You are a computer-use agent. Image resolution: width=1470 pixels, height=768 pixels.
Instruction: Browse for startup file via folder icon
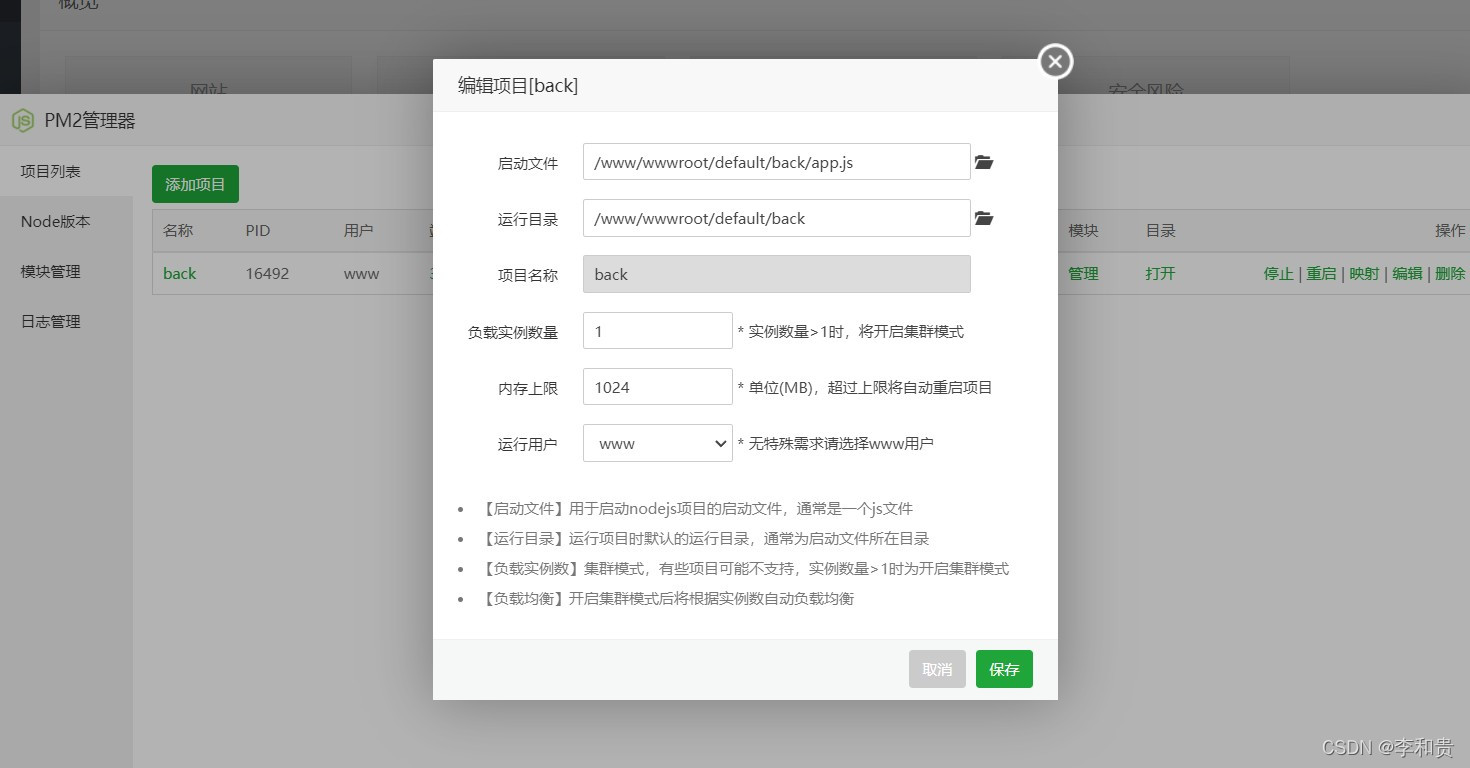click(x=984, y=162)
